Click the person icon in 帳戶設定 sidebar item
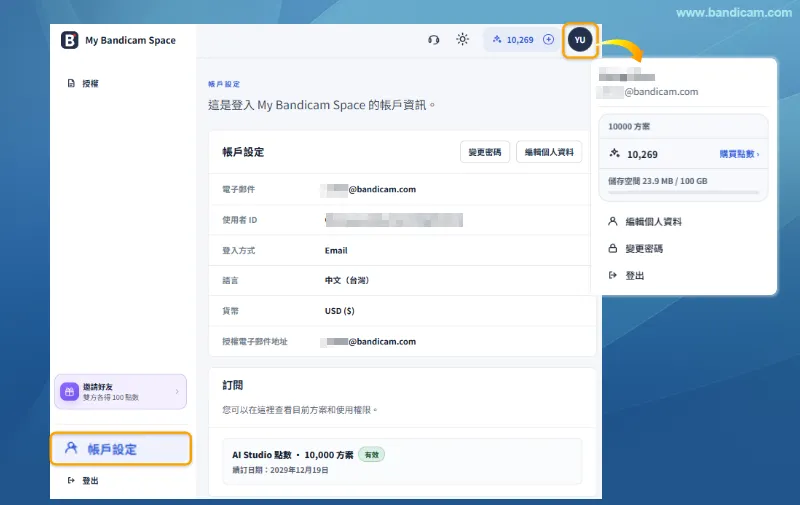800x505 pixels. [x=71, y=448]
